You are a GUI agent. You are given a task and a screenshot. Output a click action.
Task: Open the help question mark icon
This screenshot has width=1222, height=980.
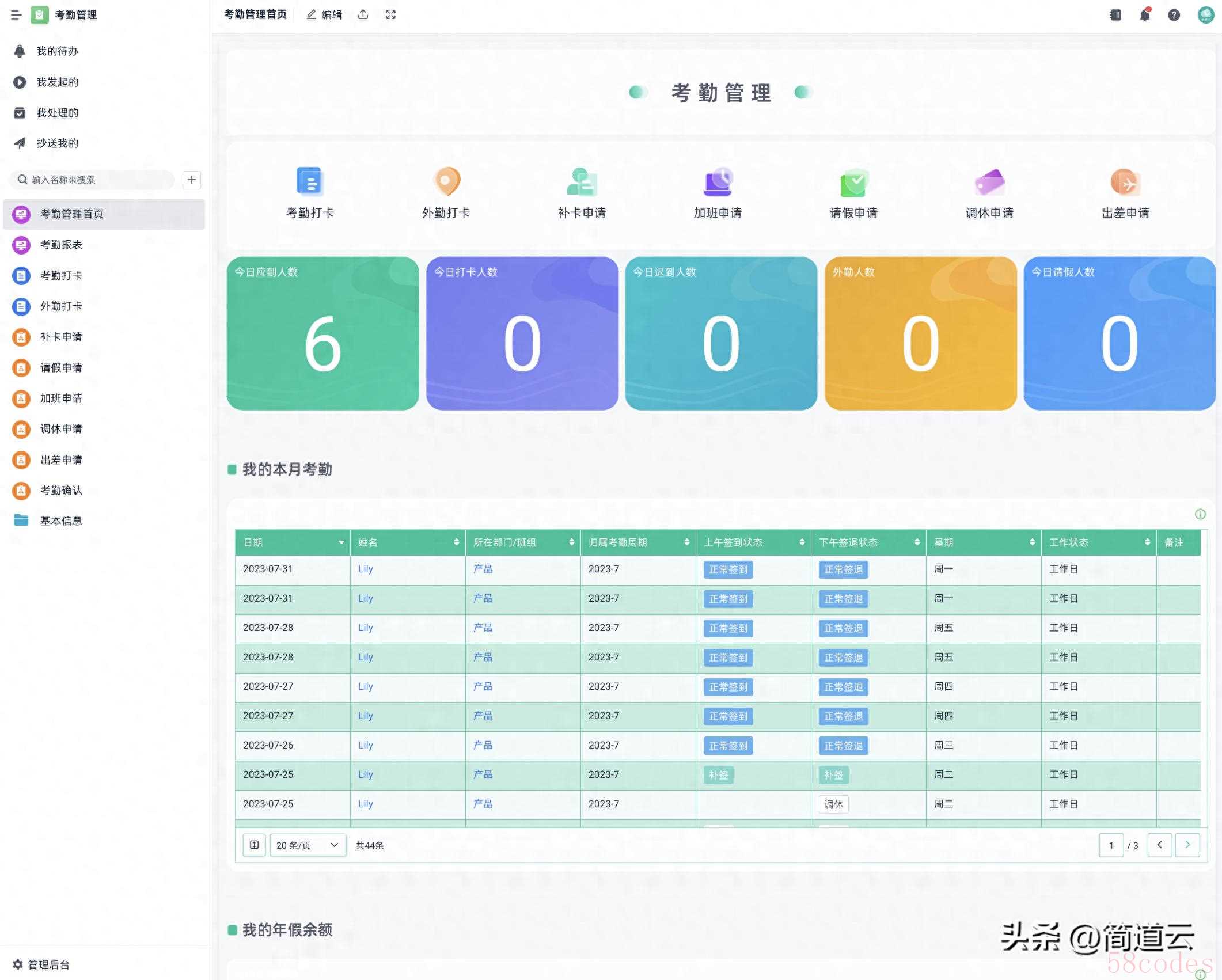(1174, 15)
